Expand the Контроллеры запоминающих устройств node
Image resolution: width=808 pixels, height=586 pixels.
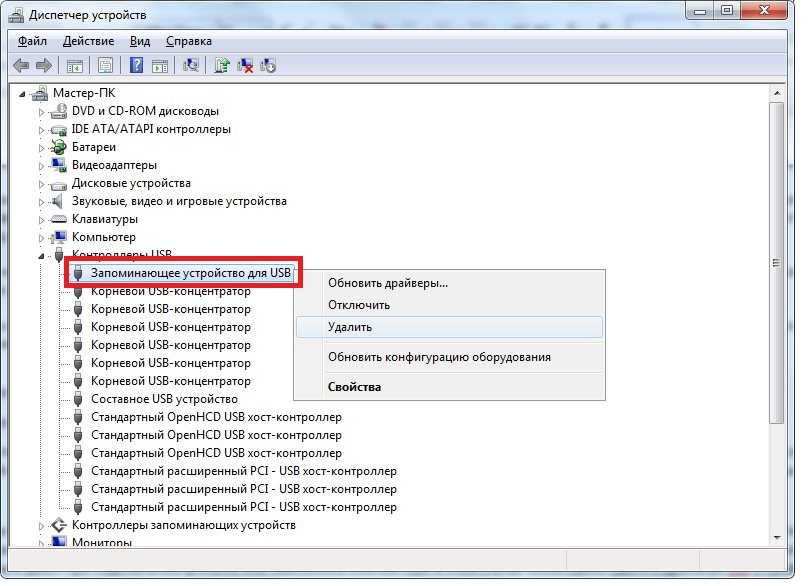click(x=42, y=525)
